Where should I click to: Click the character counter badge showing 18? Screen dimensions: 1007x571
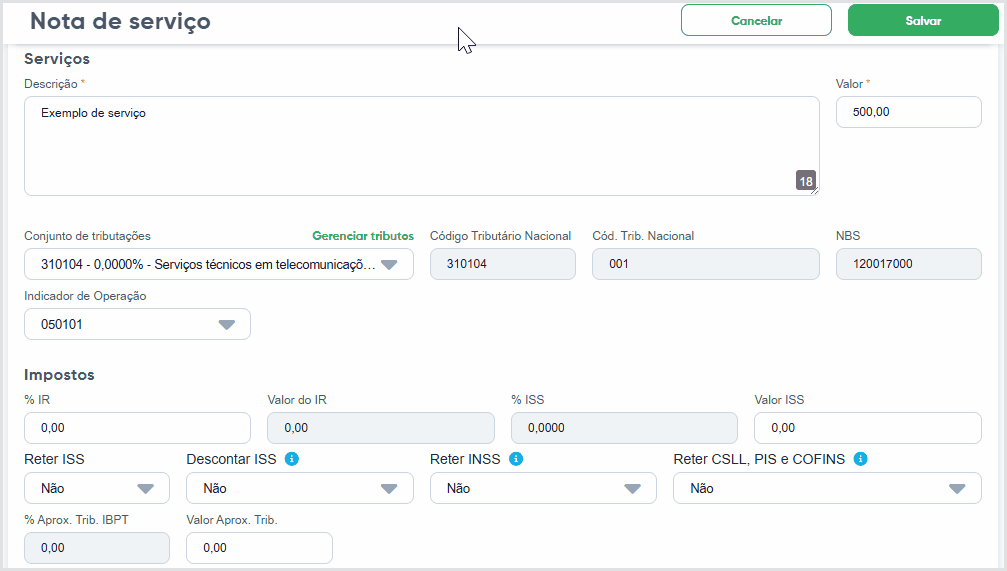click(806, 181)
